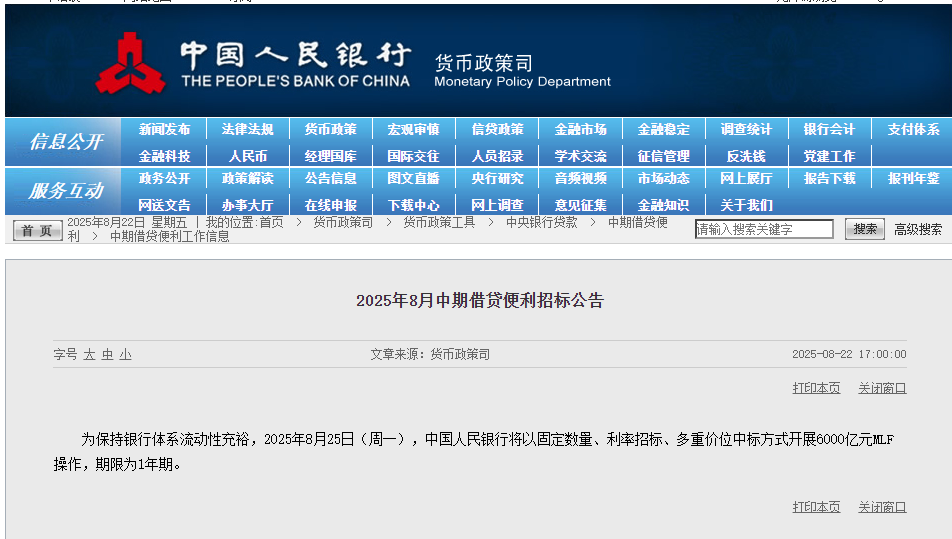Screen dimensions: 952x539
Task: Open the 网上调查 menu item
Action: click(x=497, y=205)
